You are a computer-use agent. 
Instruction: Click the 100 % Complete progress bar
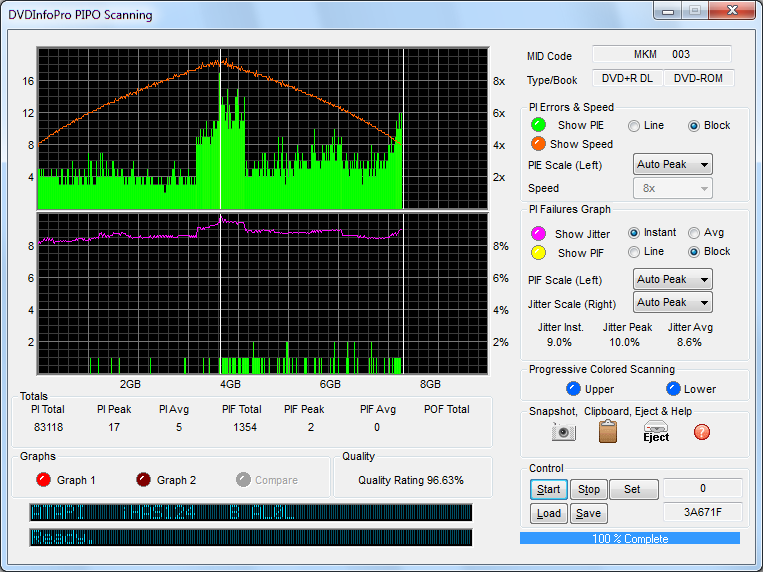pyautogui.click(x=630, y=538)
